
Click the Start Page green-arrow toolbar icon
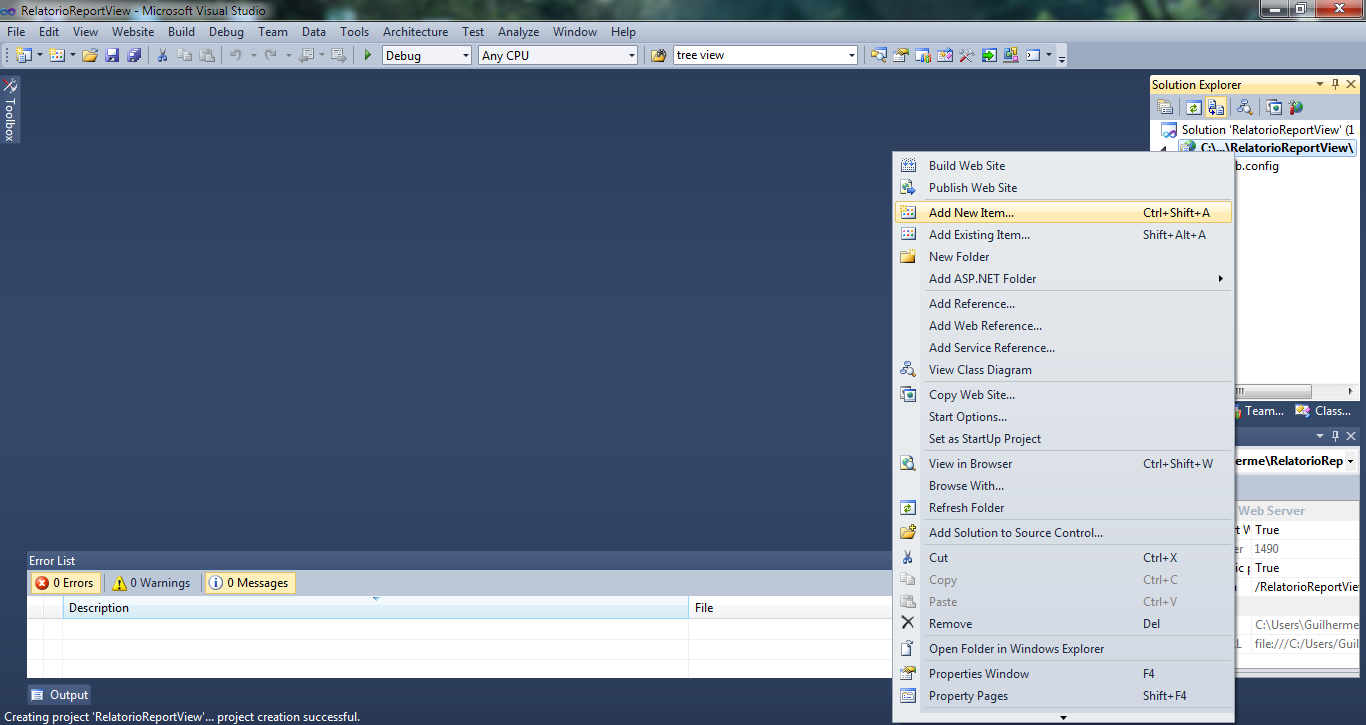pyautogui.click(x=989, y=55)
